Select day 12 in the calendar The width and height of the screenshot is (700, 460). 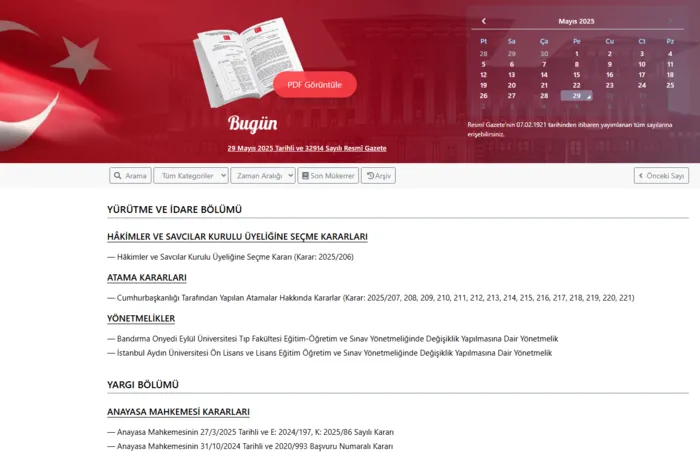pos(483,75)
